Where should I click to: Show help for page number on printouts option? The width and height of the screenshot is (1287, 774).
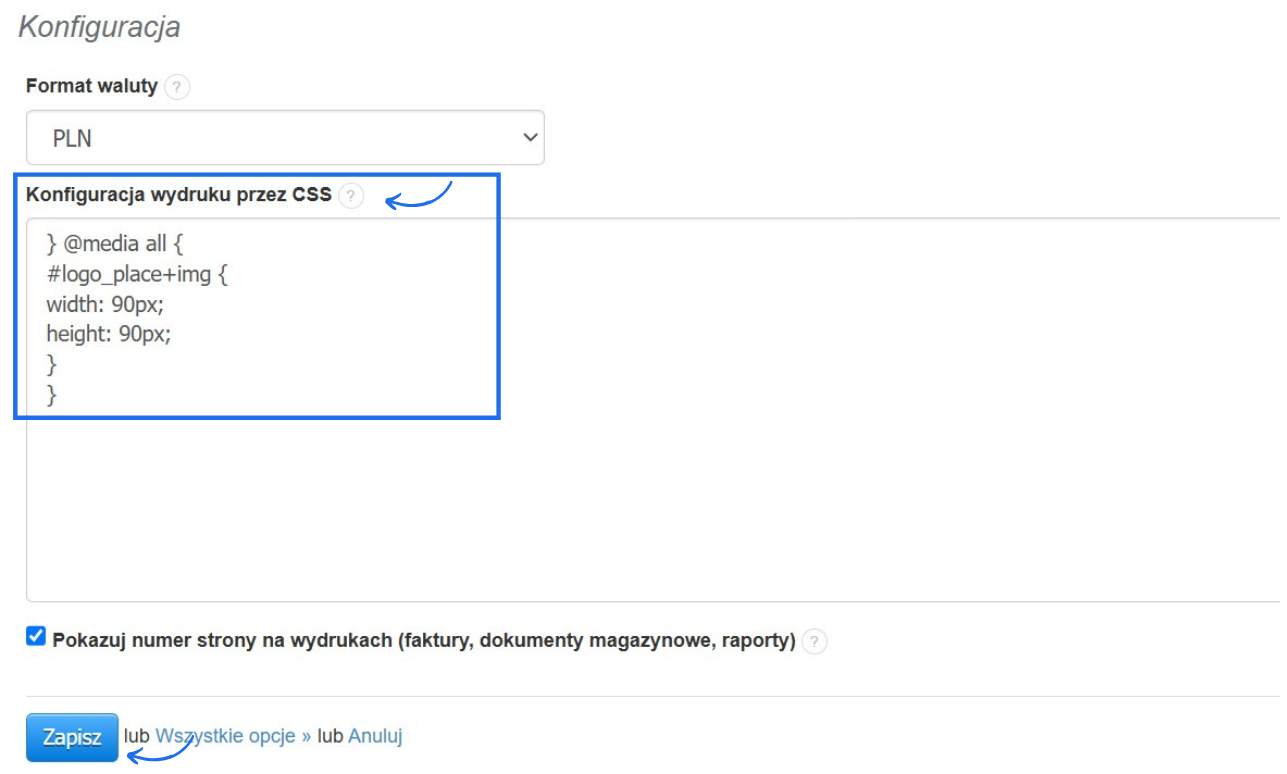[815, 641]
